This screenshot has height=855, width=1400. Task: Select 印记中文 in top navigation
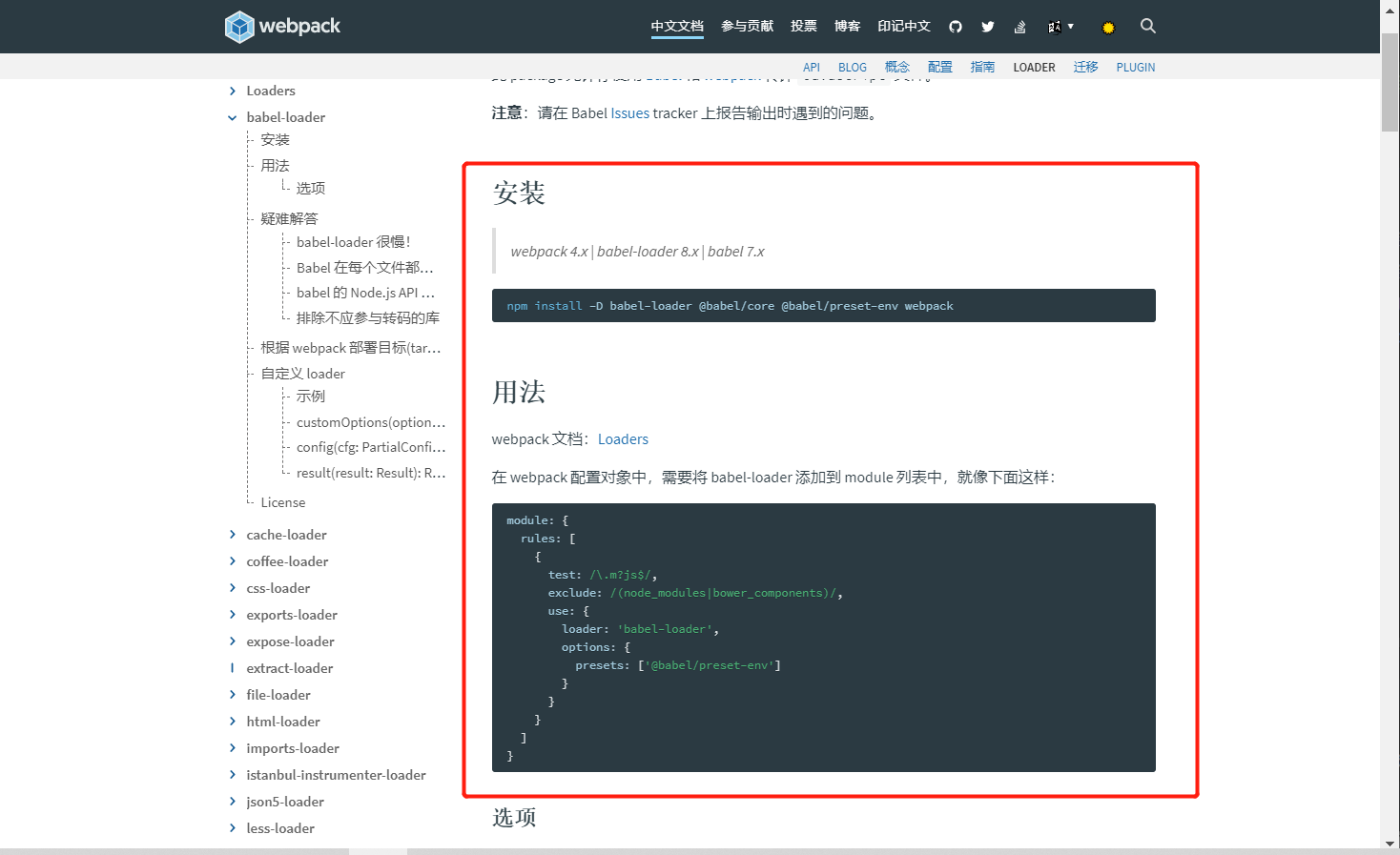pyautogui.click(x=904, y=26)
